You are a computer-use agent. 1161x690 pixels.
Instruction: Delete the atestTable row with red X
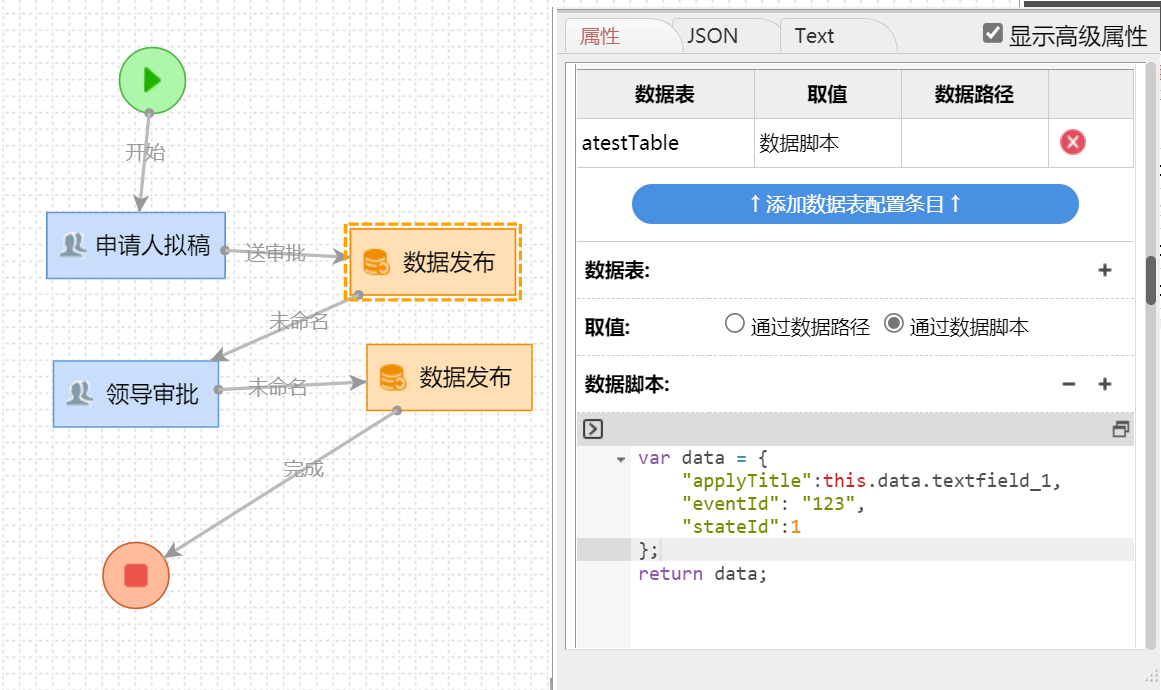pyautogui.click(x=1072, y=143)
